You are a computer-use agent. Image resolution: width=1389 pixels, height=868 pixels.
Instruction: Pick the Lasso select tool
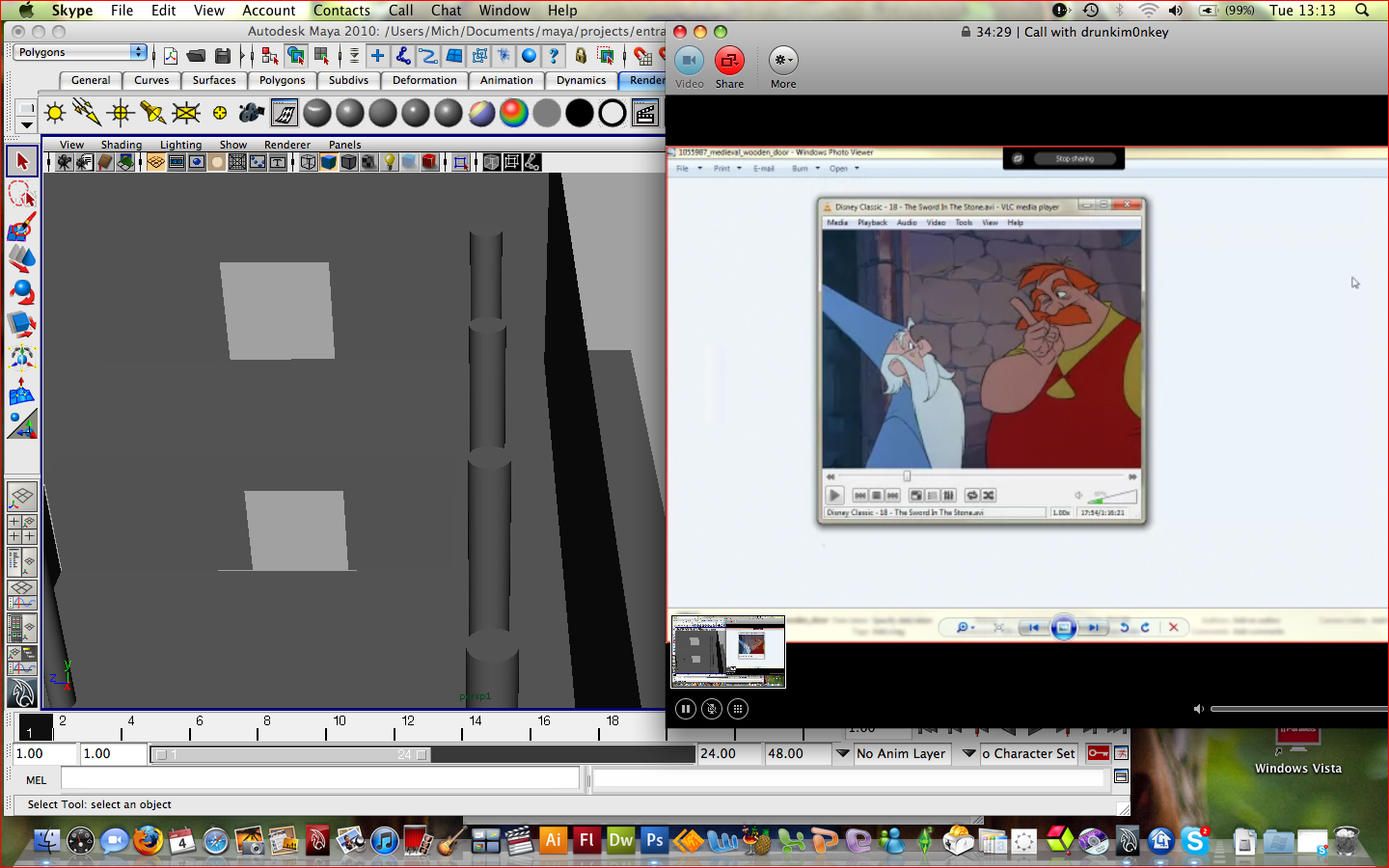point(22,195)
